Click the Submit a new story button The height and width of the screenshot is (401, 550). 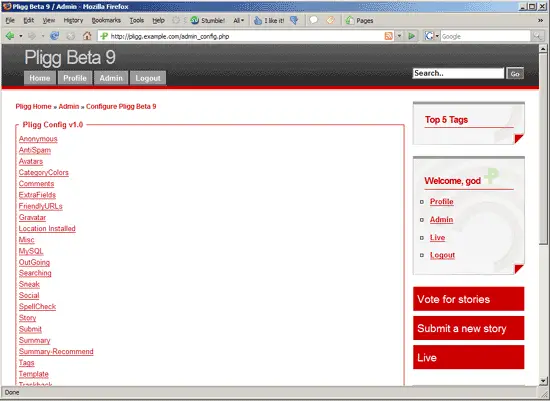[469, 328]
